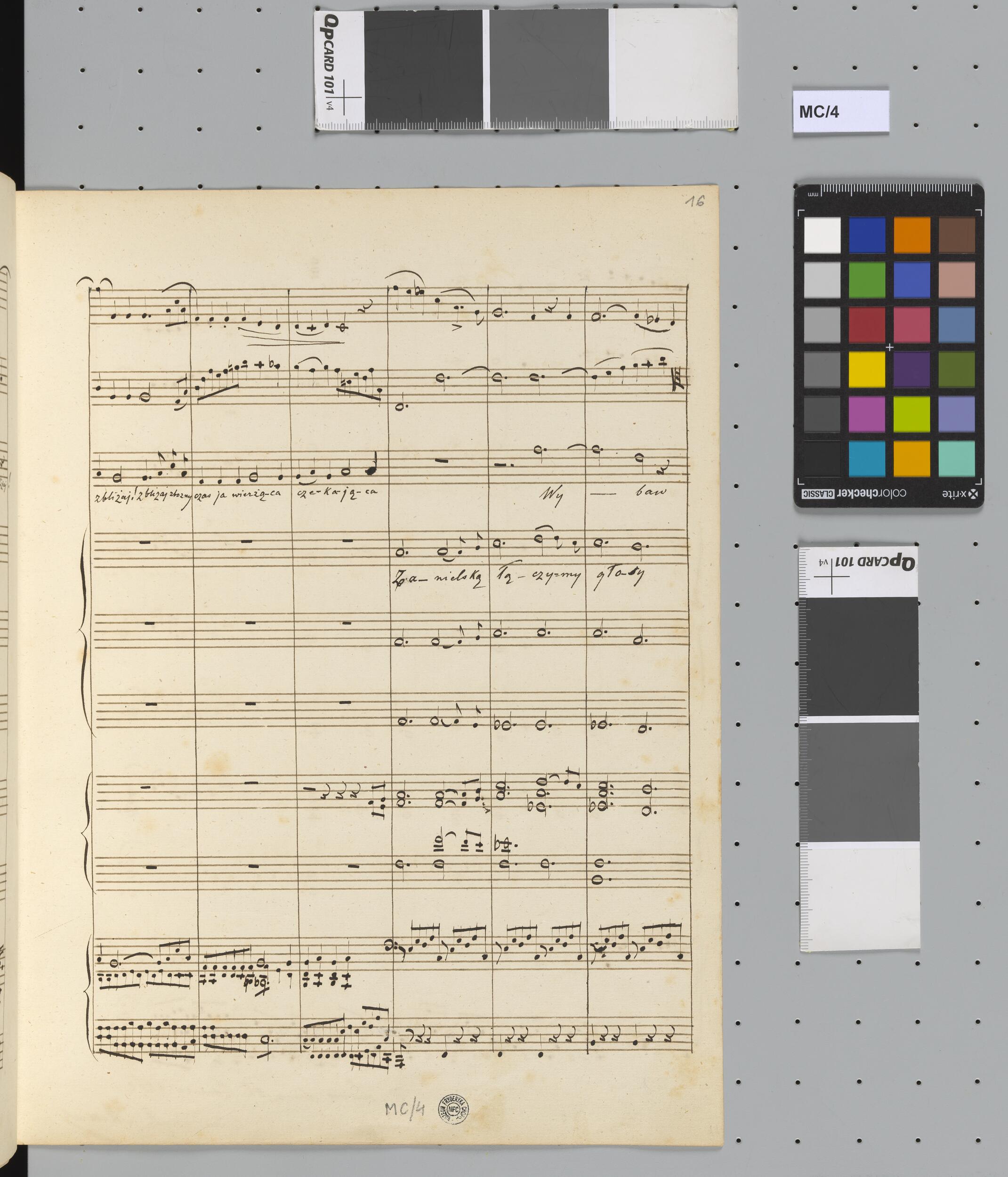
Task: Click the medium gray block on the right OpCard
Action: pos(859,782)
